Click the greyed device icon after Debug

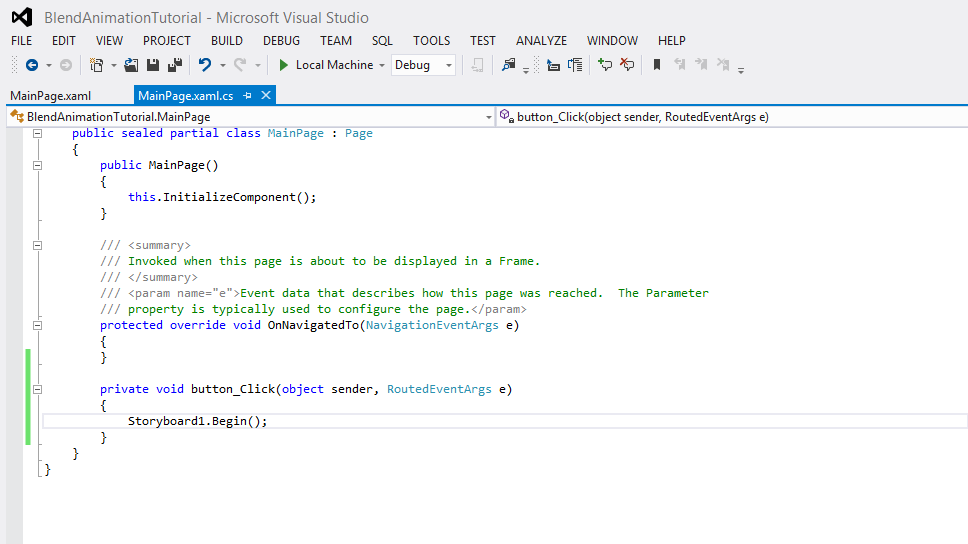477,65
